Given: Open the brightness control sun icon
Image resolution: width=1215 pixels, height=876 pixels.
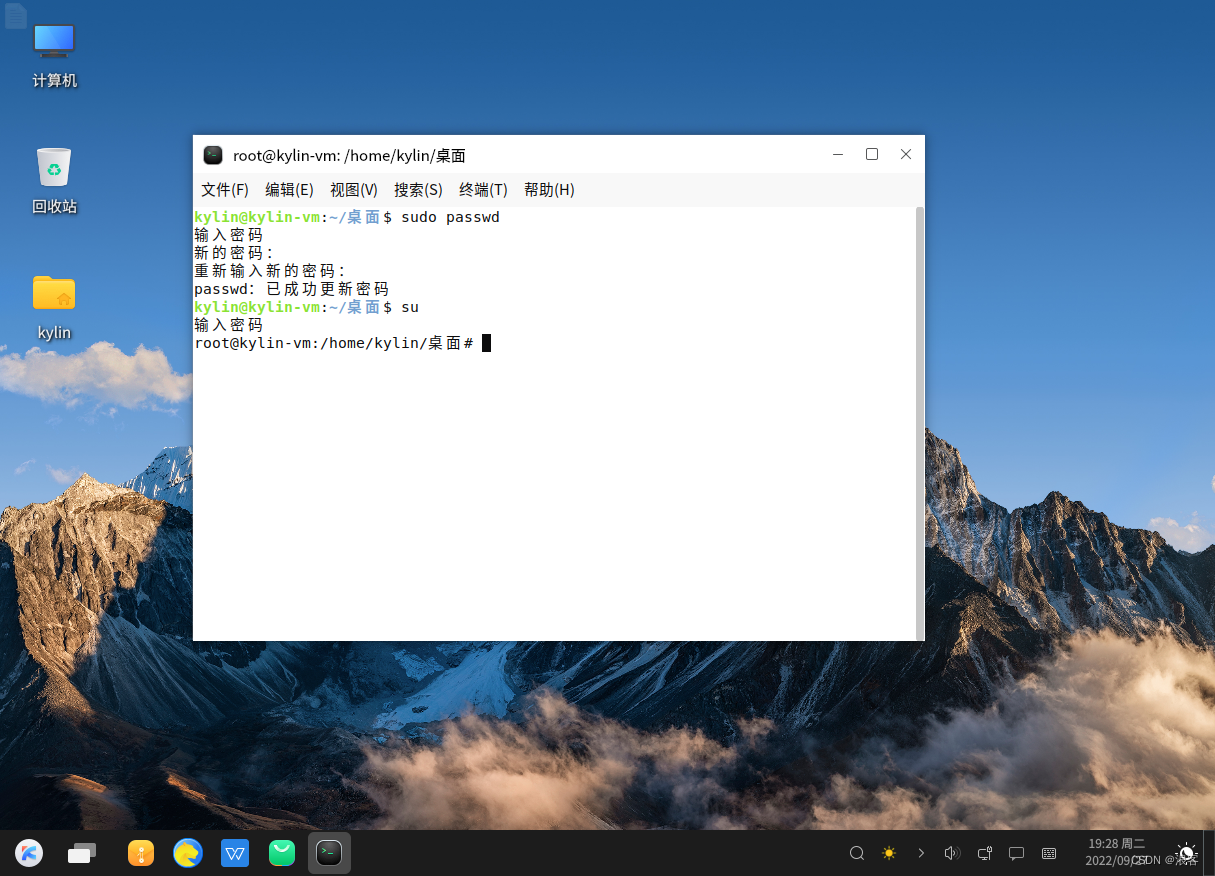Looking at the screenshot, I should (888, 853).
